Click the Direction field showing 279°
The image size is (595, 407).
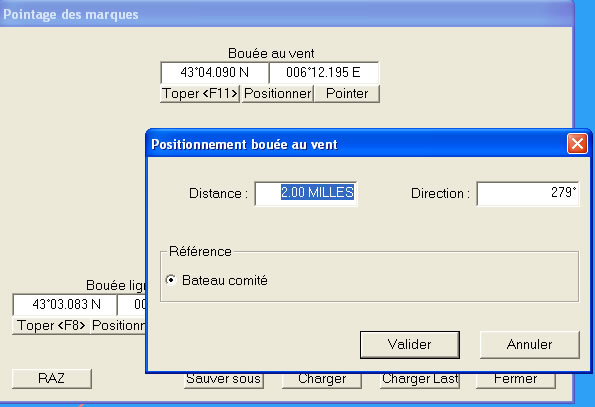coord(528,193)
